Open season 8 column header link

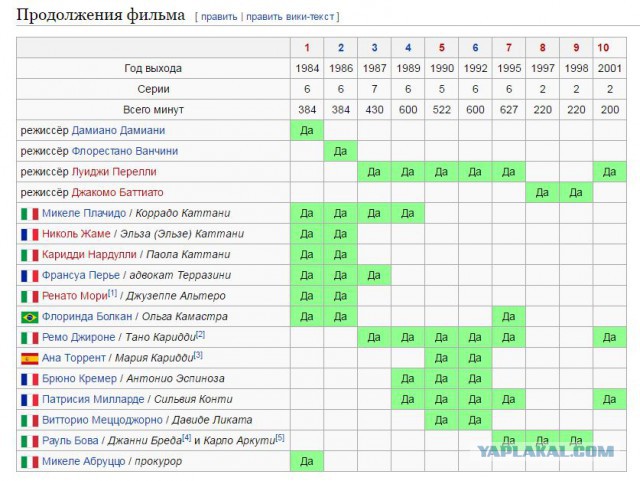[x=542, y=48]
